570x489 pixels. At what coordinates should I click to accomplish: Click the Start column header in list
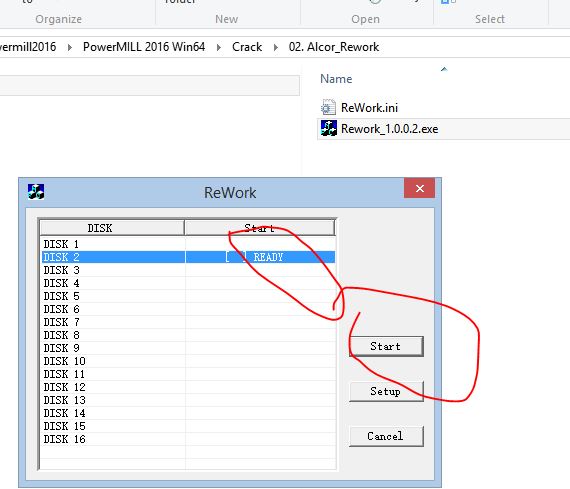coord(259,228)
